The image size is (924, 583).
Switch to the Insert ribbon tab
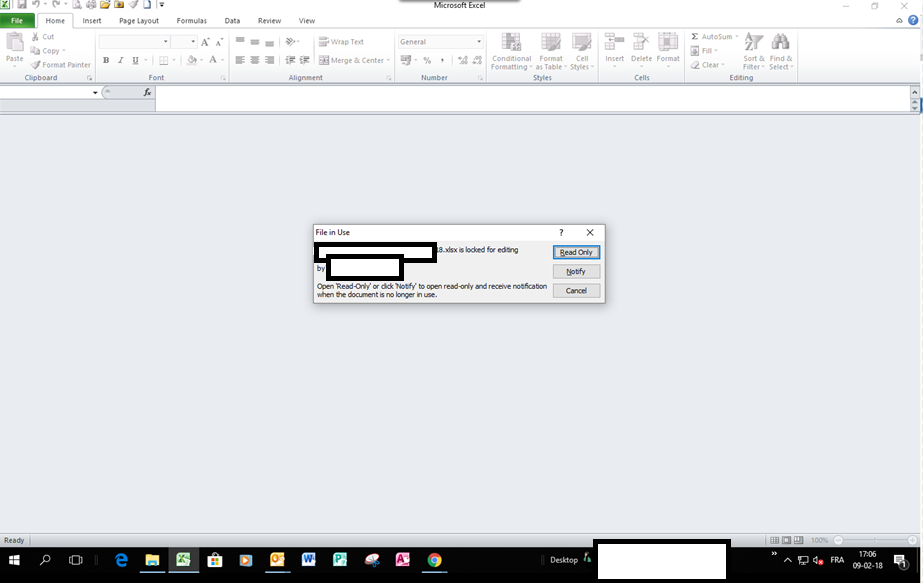[x=92, y=21]
